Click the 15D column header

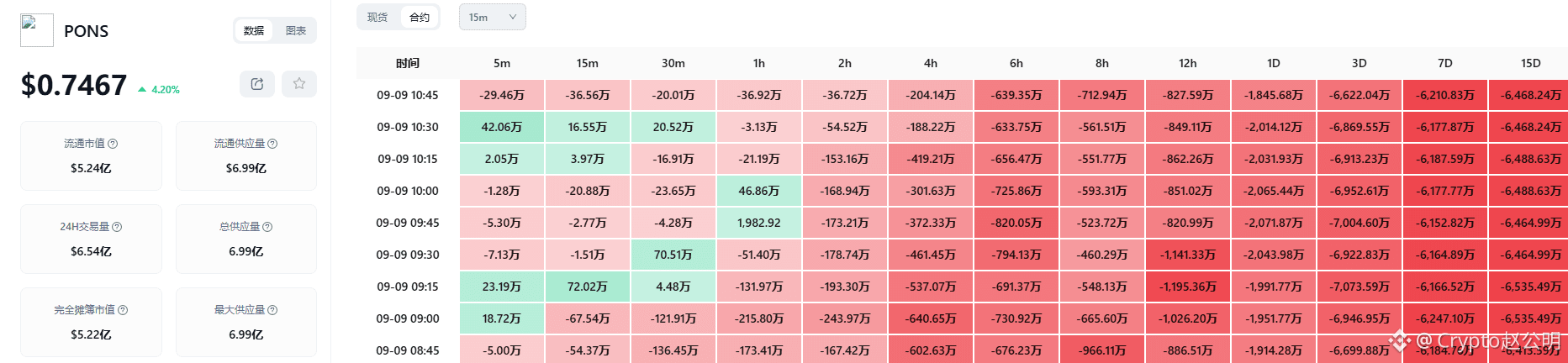coord(1531,63)
